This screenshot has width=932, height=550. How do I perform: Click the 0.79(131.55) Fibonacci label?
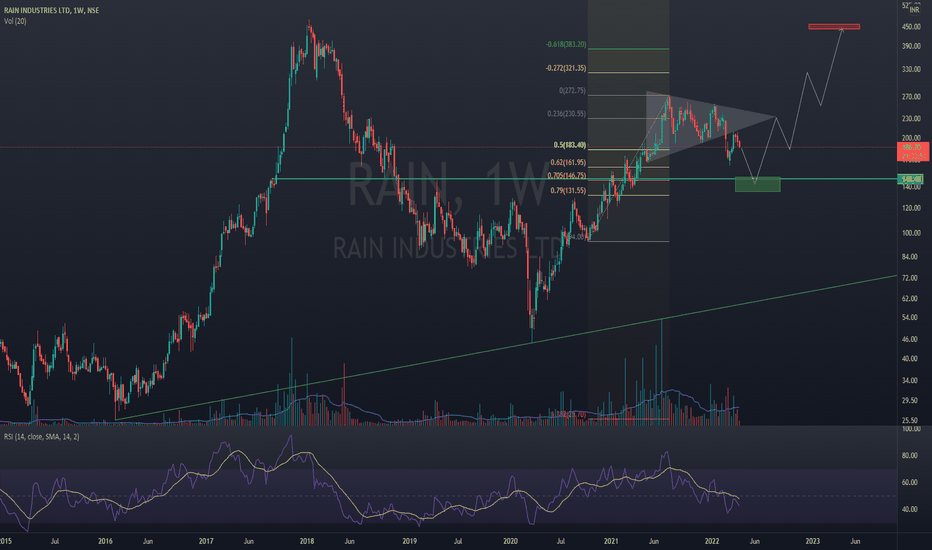coord(568,191)
